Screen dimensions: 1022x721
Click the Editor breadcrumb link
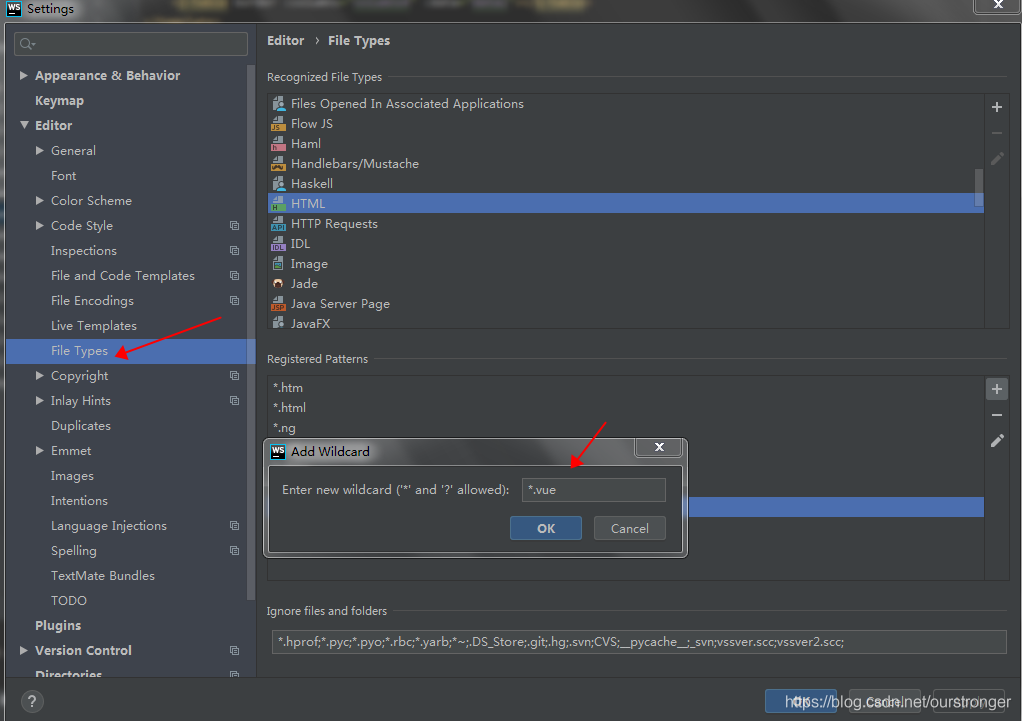pos(285,40)
